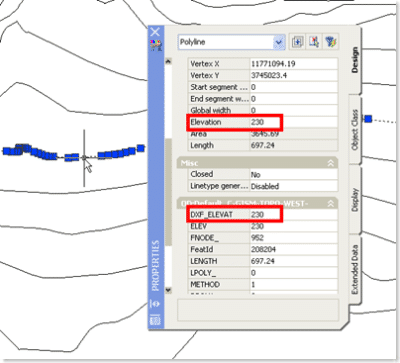Open Quick Select with the funnel icon
This screenshot has width=400, height=363.
(x=331, y=42)
